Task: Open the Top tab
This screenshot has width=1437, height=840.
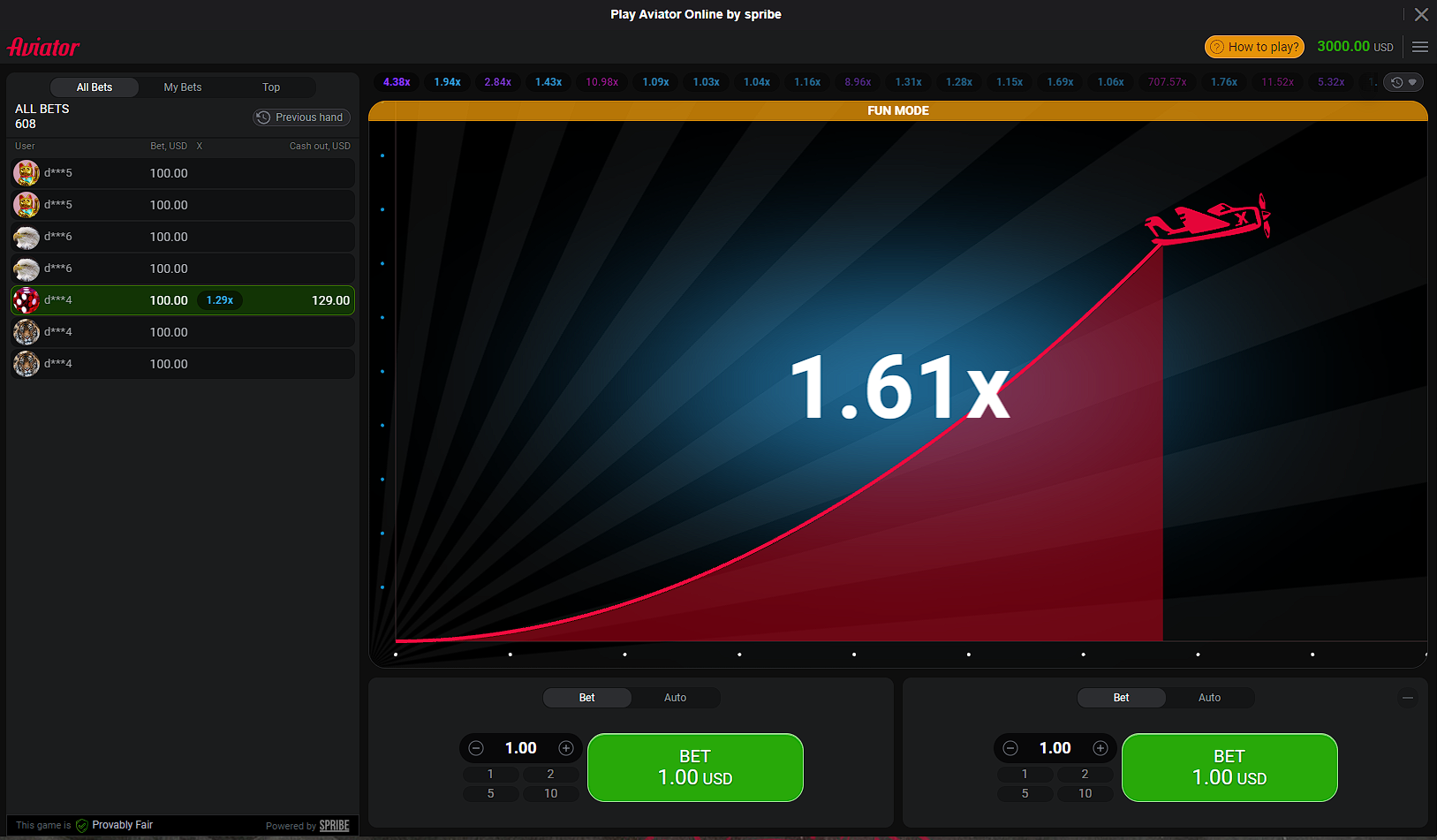Action: [271, 87]
